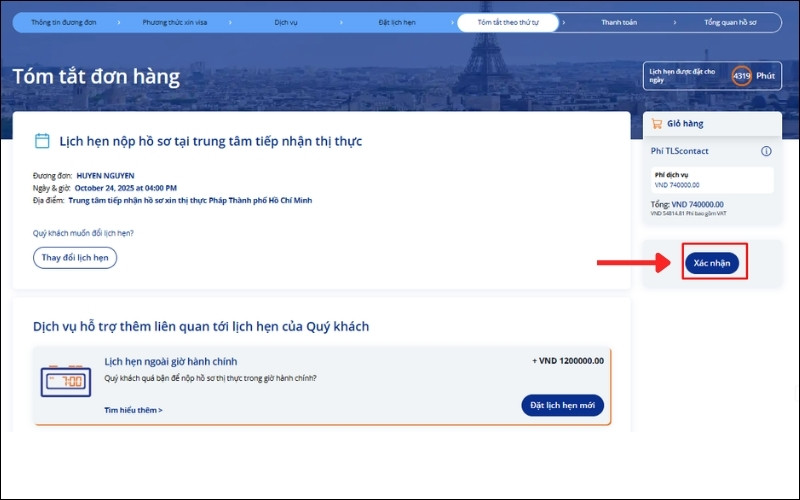Open the info icon next to Phí TLScontact
Screen dimensions: 800x500
coord(766,151)
